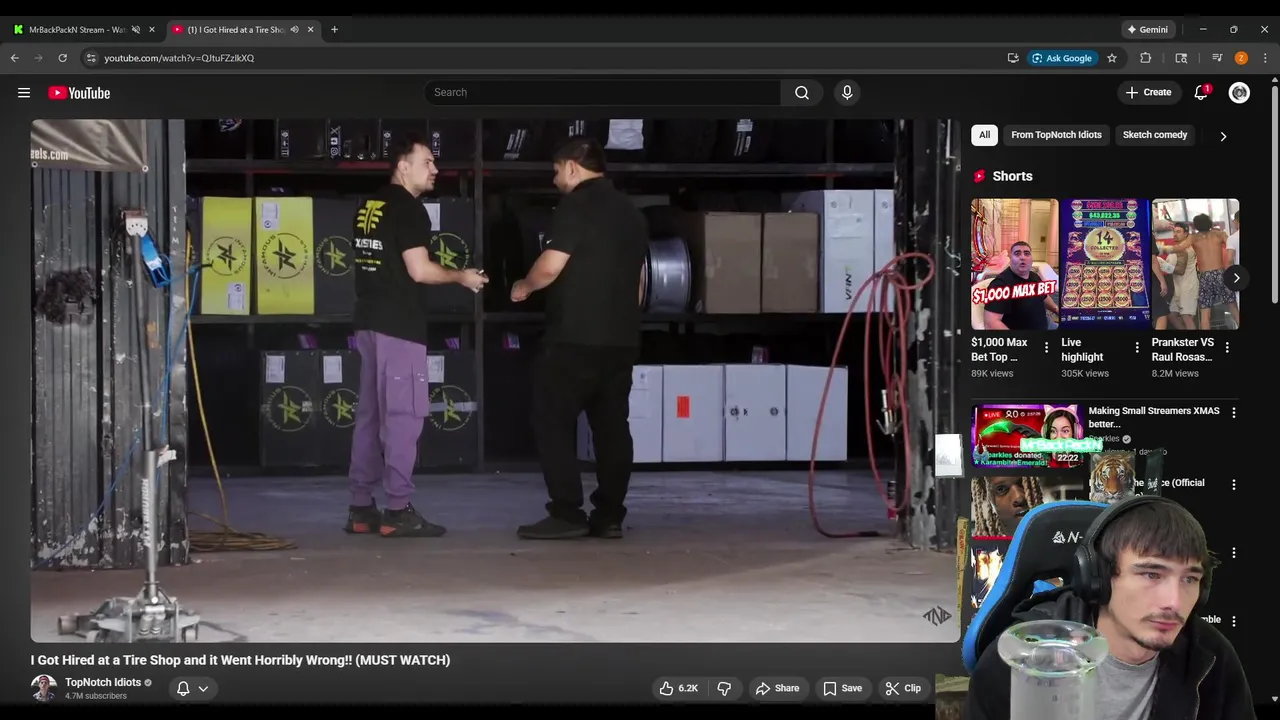Mute the YouTube tab audio icon
This screenshot has height=720, width=1280.
(x=294, y=29)
